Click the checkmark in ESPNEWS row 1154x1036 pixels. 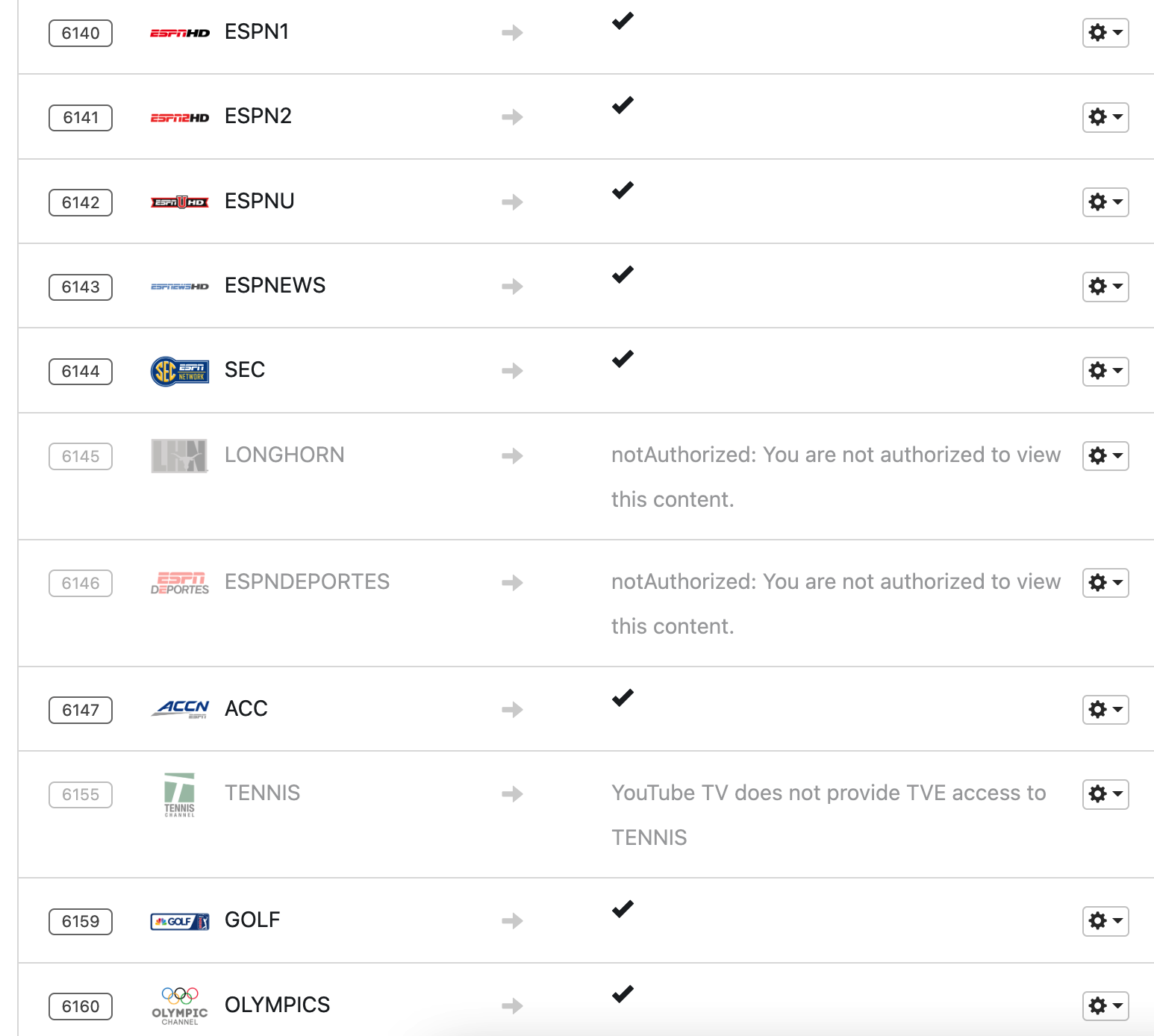[623, 275]
